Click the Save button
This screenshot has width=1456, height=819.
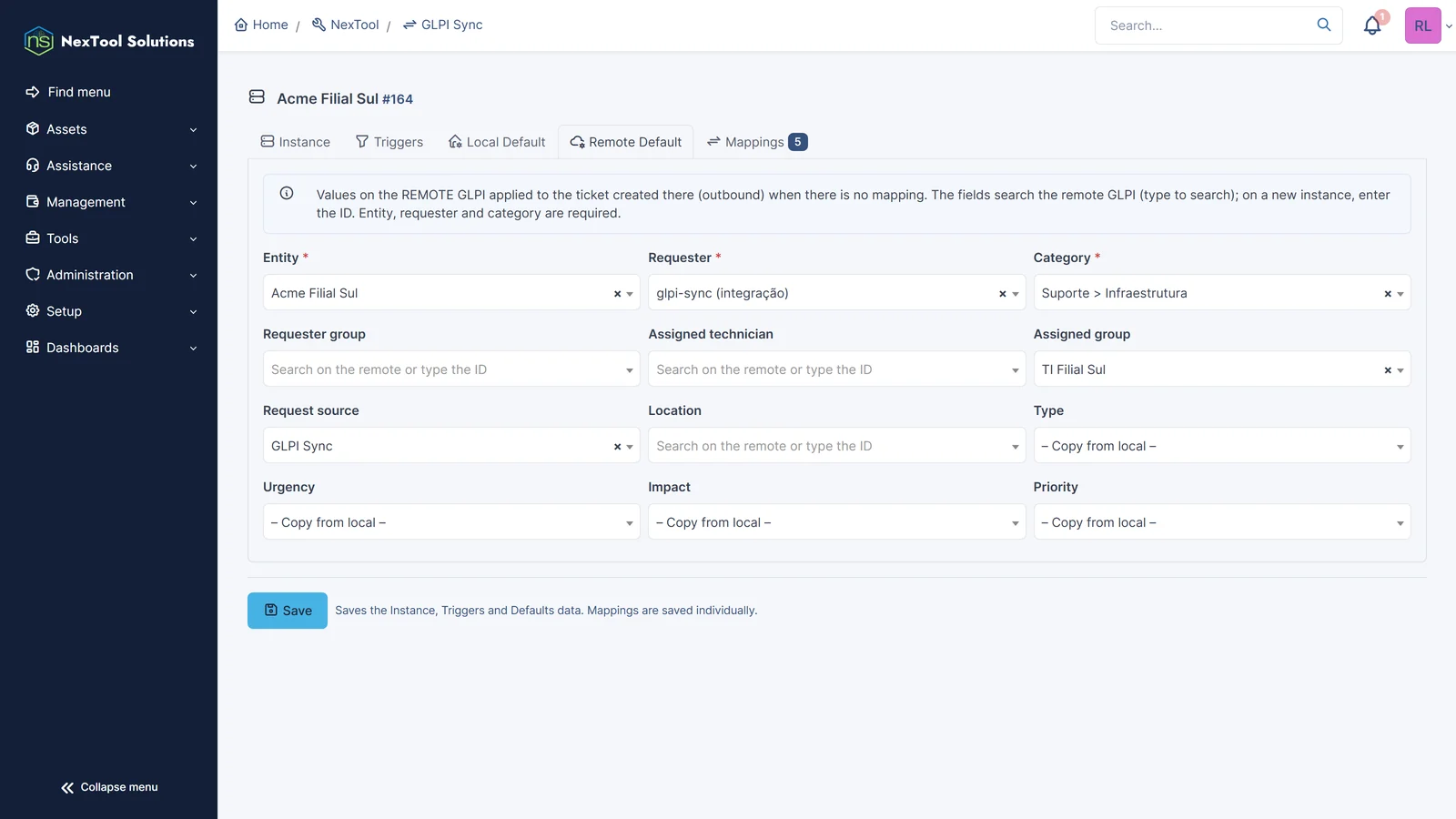288,611
